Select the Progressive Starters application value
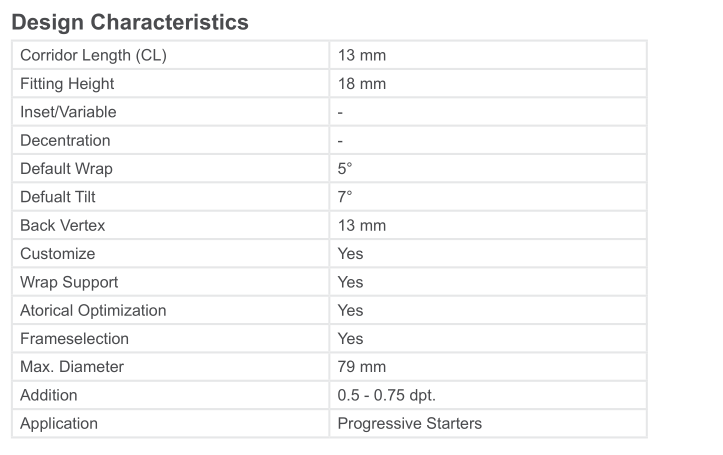 click(409, 424)
